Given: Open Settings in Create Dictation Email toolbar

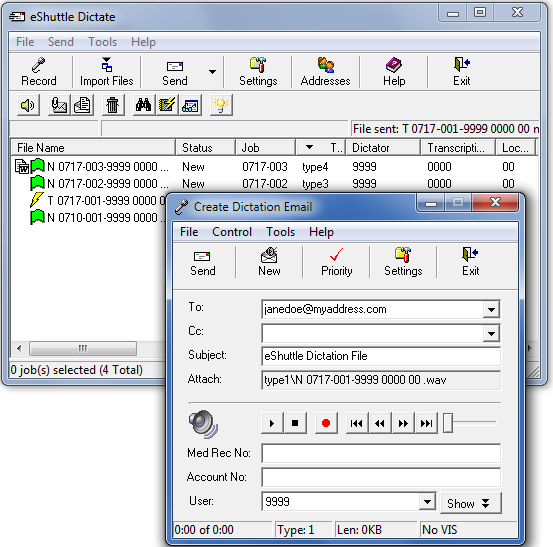Looking at the screenshot, I should click(x=403, y=262).
